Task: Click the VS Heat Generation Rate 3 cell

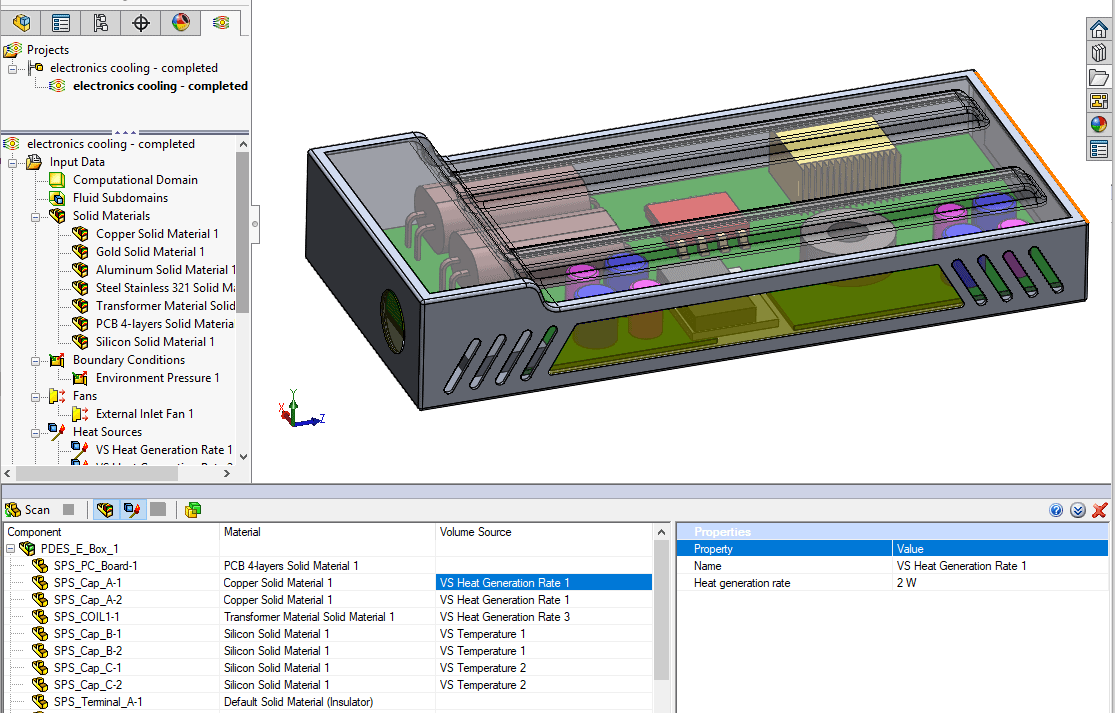Action: tap(543, 617)
